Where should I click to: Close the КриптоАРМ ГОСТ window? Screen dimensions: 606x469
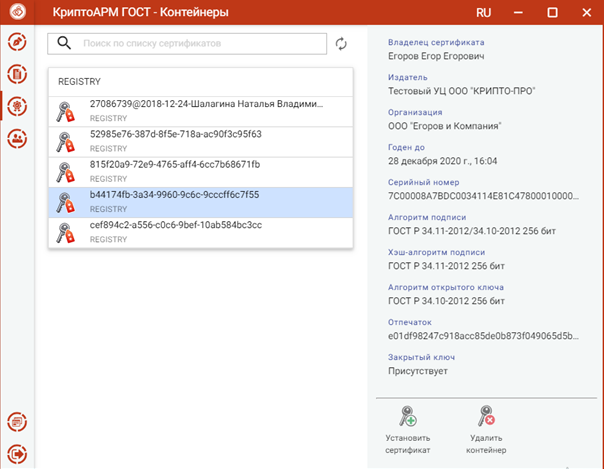click(x=587, y=13)
